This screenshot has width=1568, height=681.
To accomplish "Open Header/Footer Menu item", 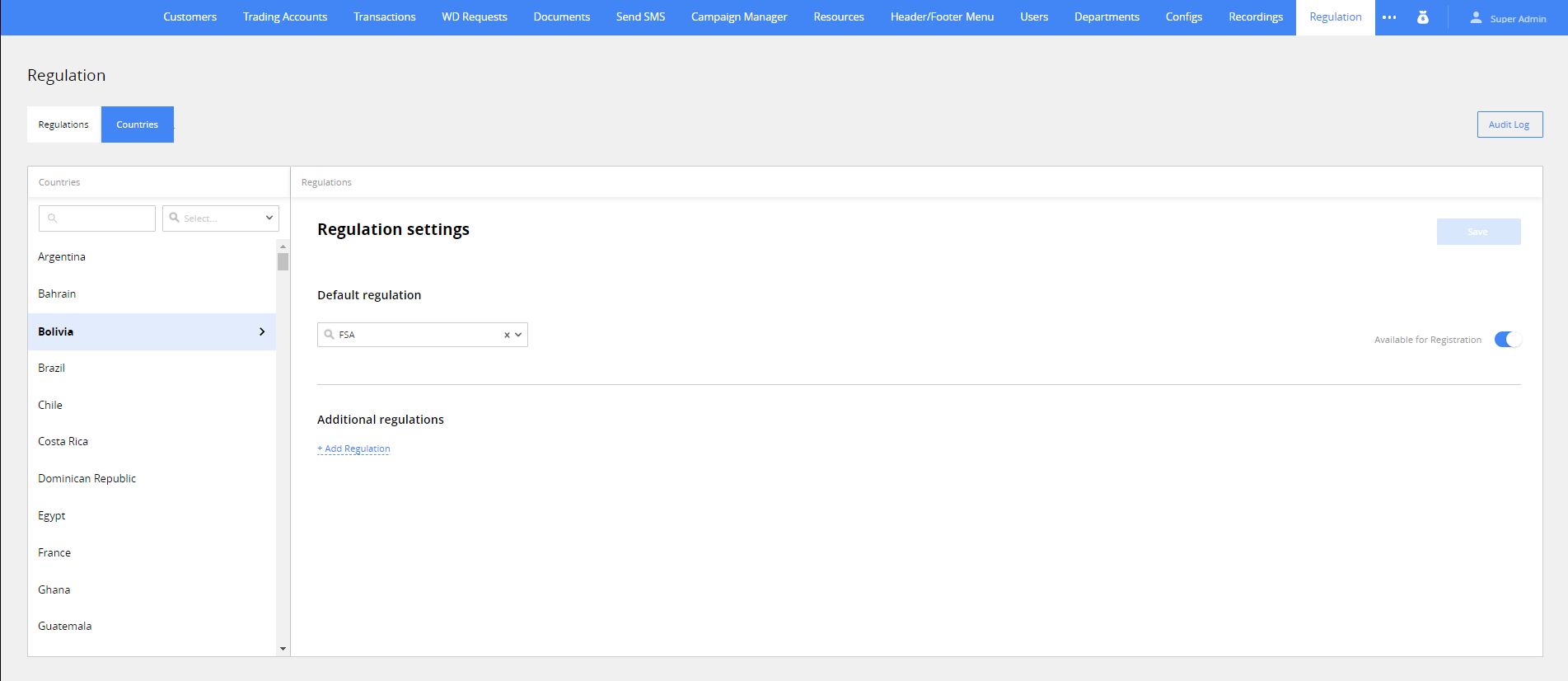I will (942, 17).
